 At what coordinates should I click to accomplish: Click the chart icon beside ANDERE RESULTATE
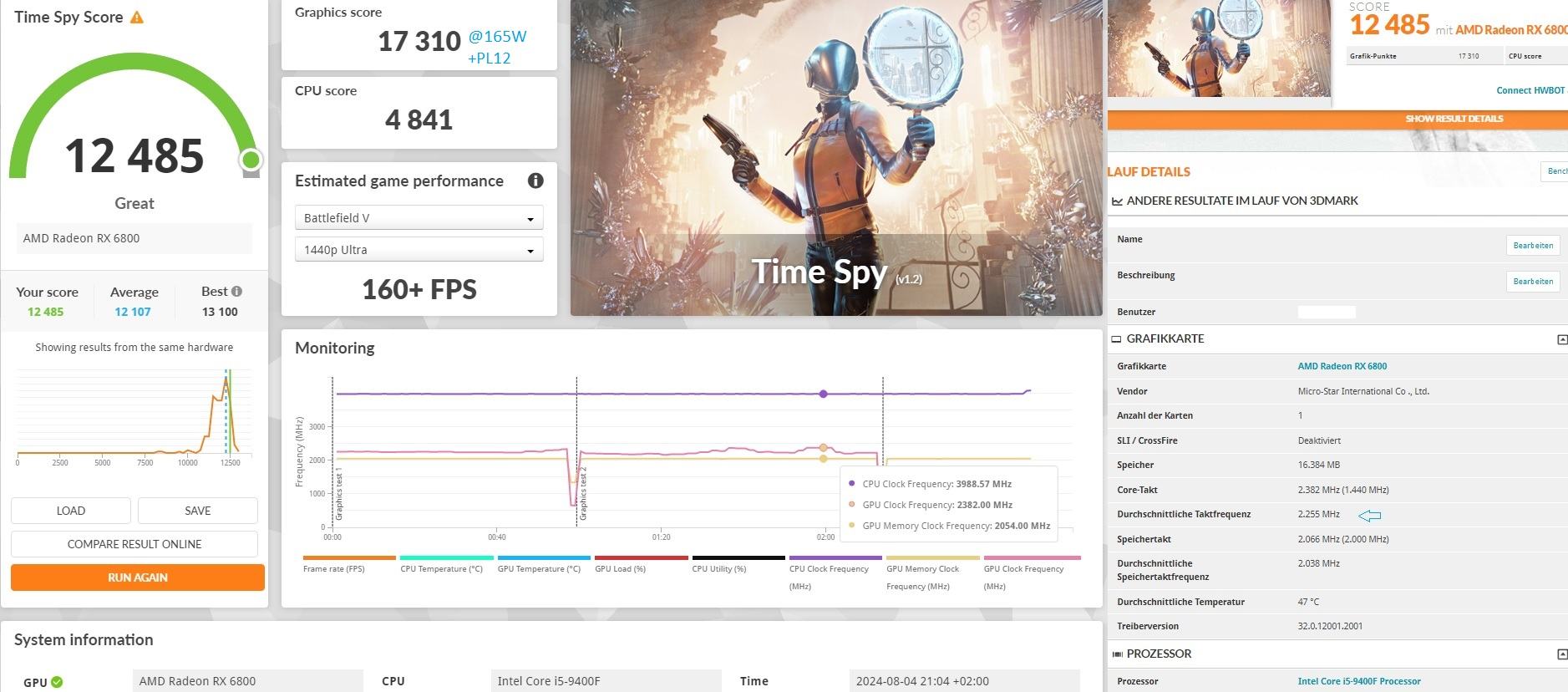(x=1117, y=201)
